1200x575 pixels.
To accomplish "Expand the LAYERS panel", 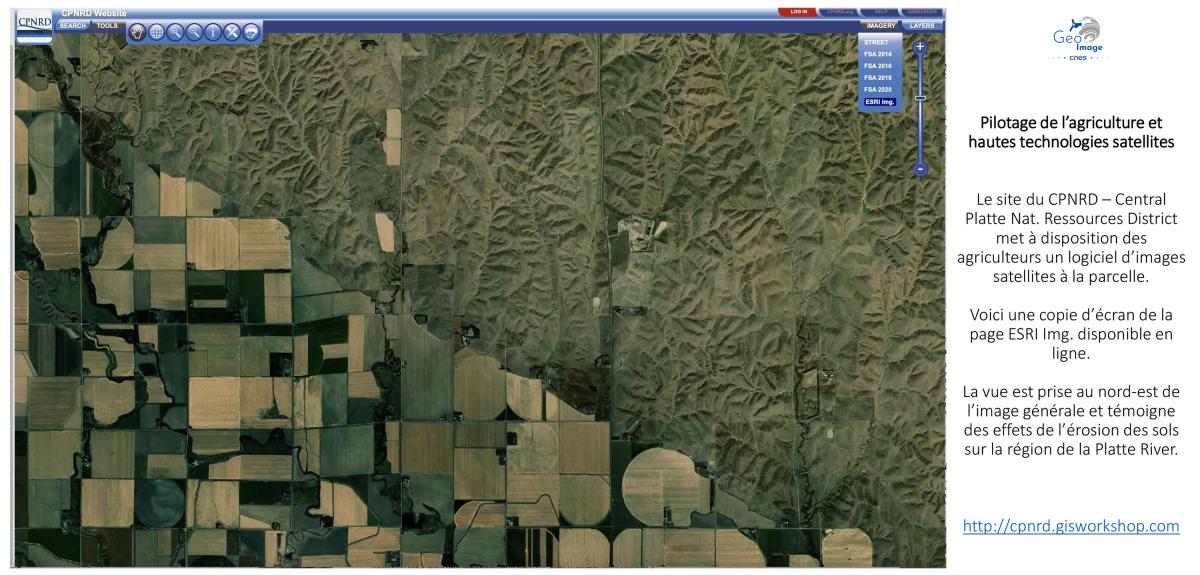I will point(923,24).
